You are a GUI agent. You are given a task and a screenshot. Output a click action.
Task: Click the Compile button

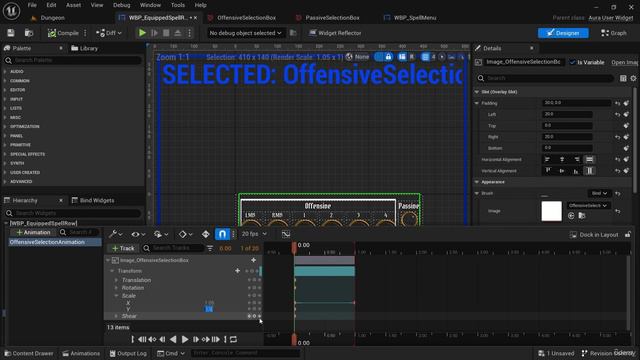click(63, 33)
